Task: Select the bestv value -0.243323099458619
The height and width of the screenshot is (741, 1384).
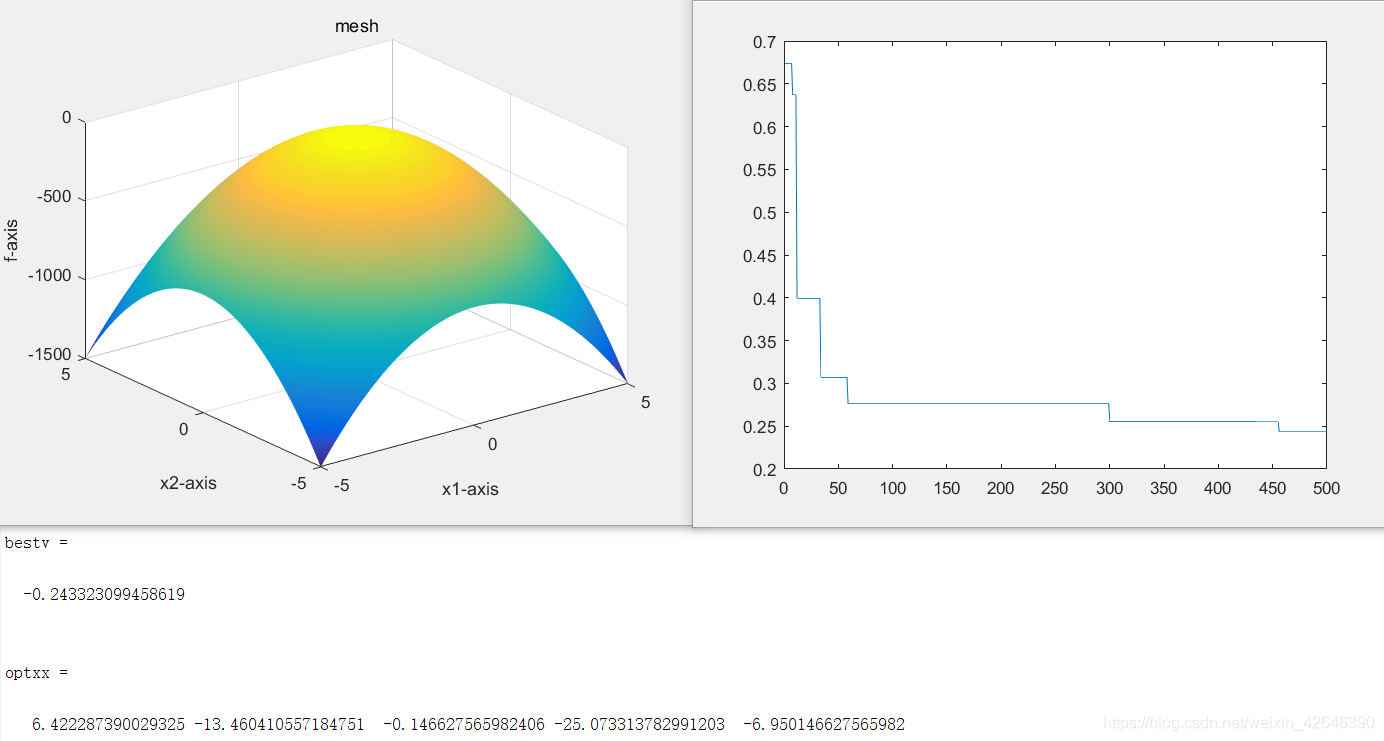Action: coord(104,594)
